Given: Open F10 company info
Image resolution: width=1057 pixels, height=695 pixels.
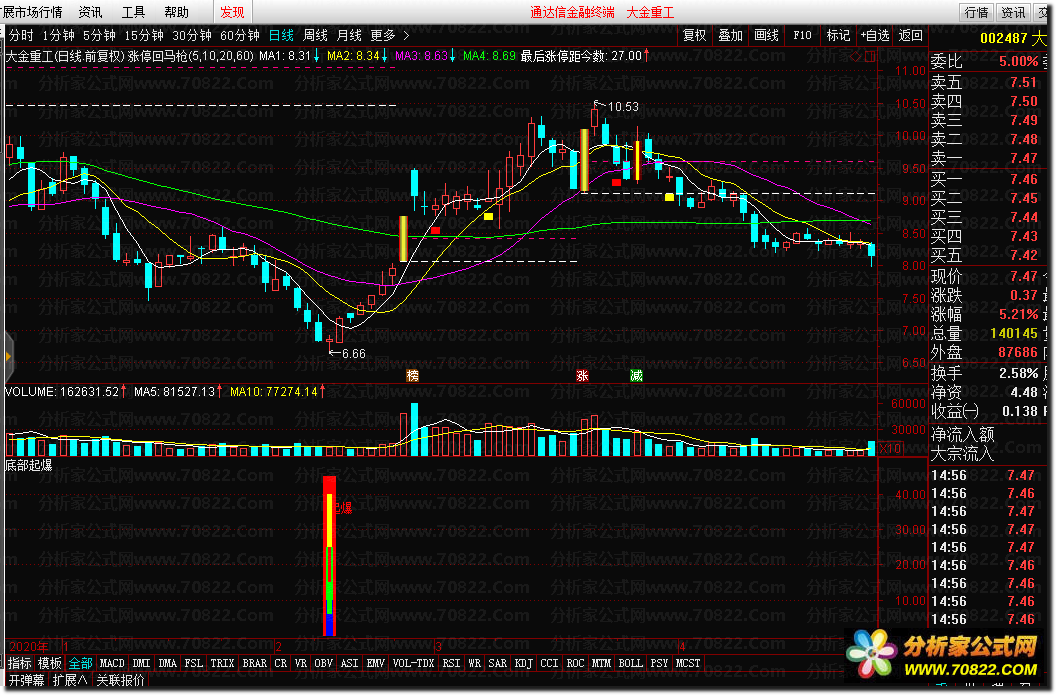Looking at the screenshot, I should point(802,35).
